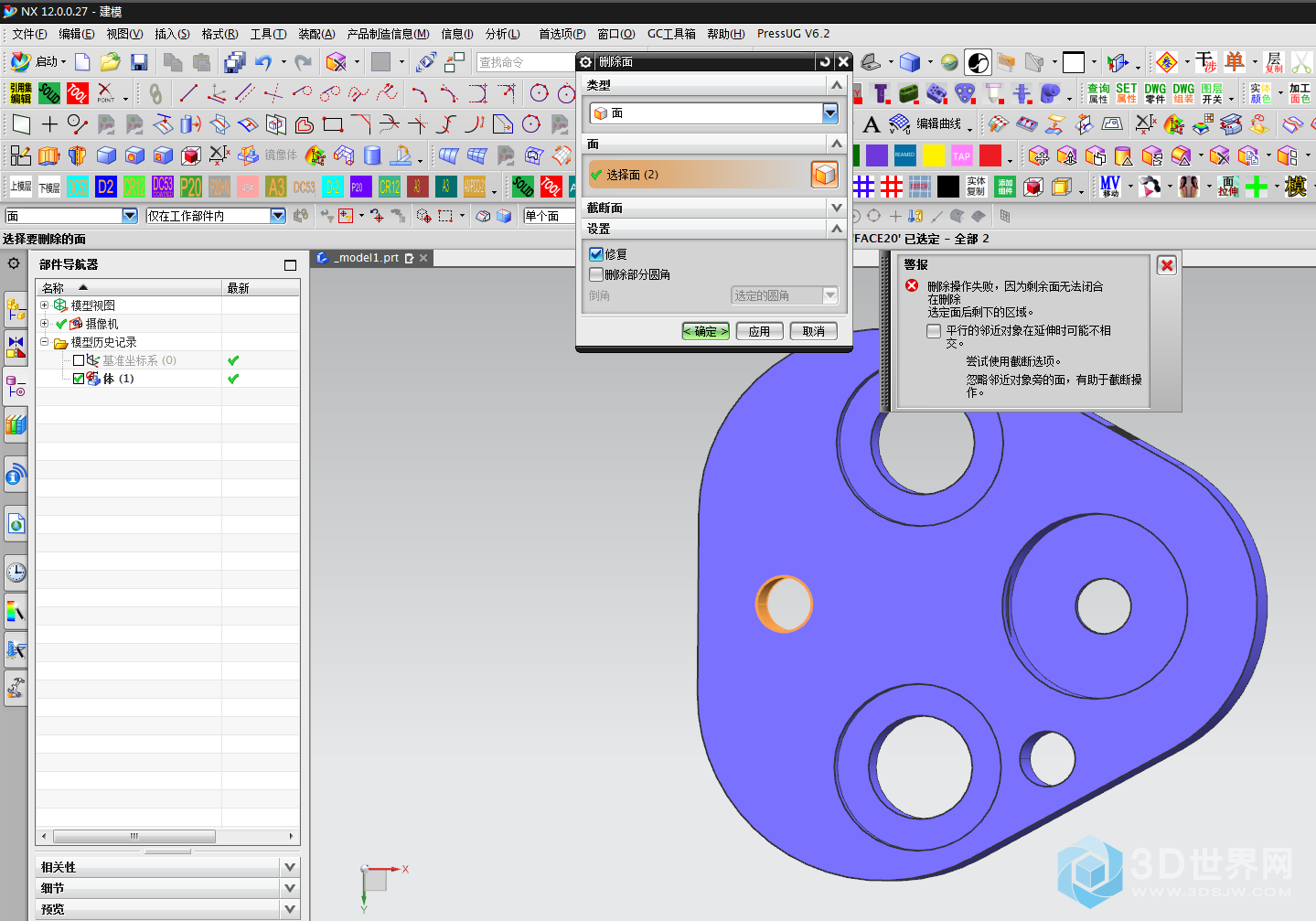Screen dimensions: 1316x921
Task: Click the 干涉 interference check icon
Action: point(1205,62)
